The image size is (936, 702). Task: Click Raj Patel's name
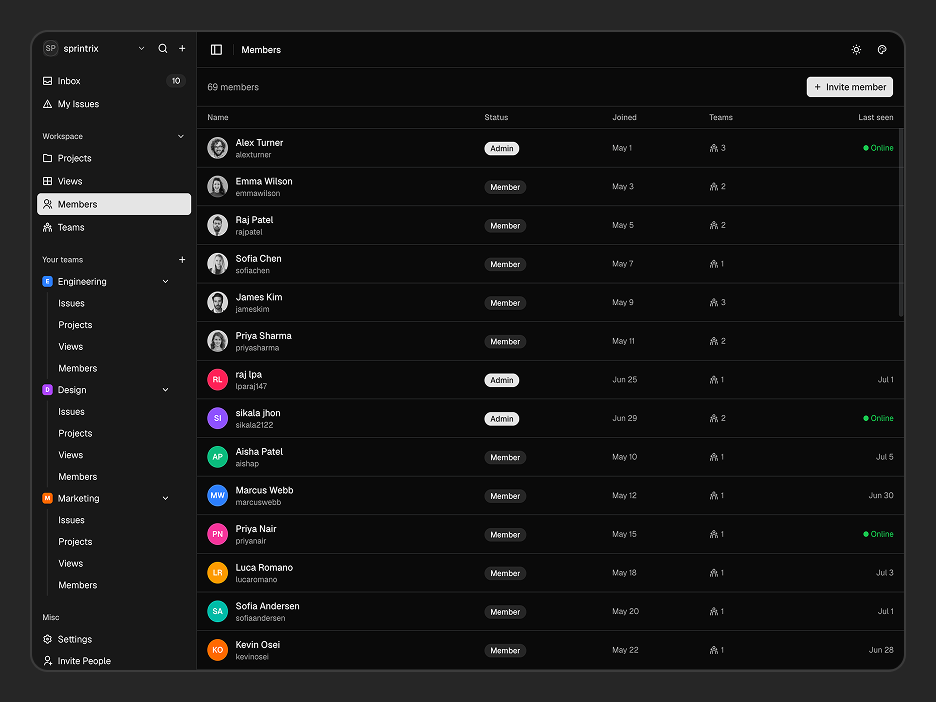click(x=254, y=220)
